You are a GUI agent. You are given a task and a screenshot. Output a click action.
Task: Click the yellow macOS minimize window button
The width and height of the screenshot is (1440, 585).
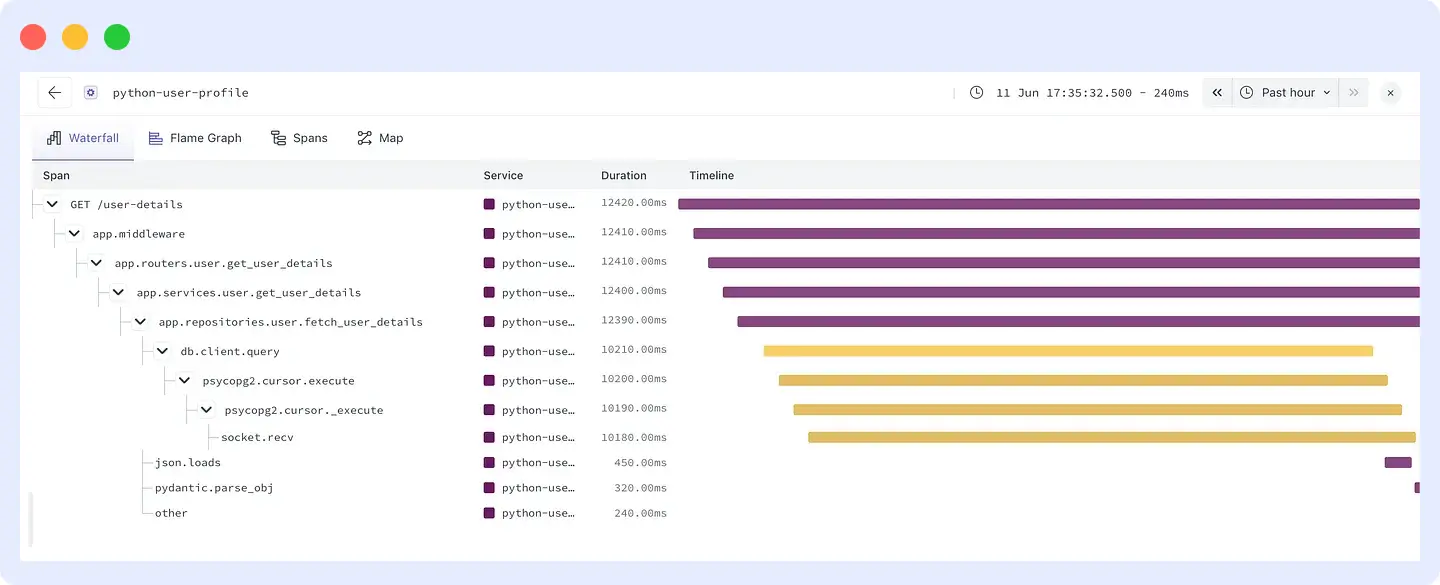click(x=75, y=37)
